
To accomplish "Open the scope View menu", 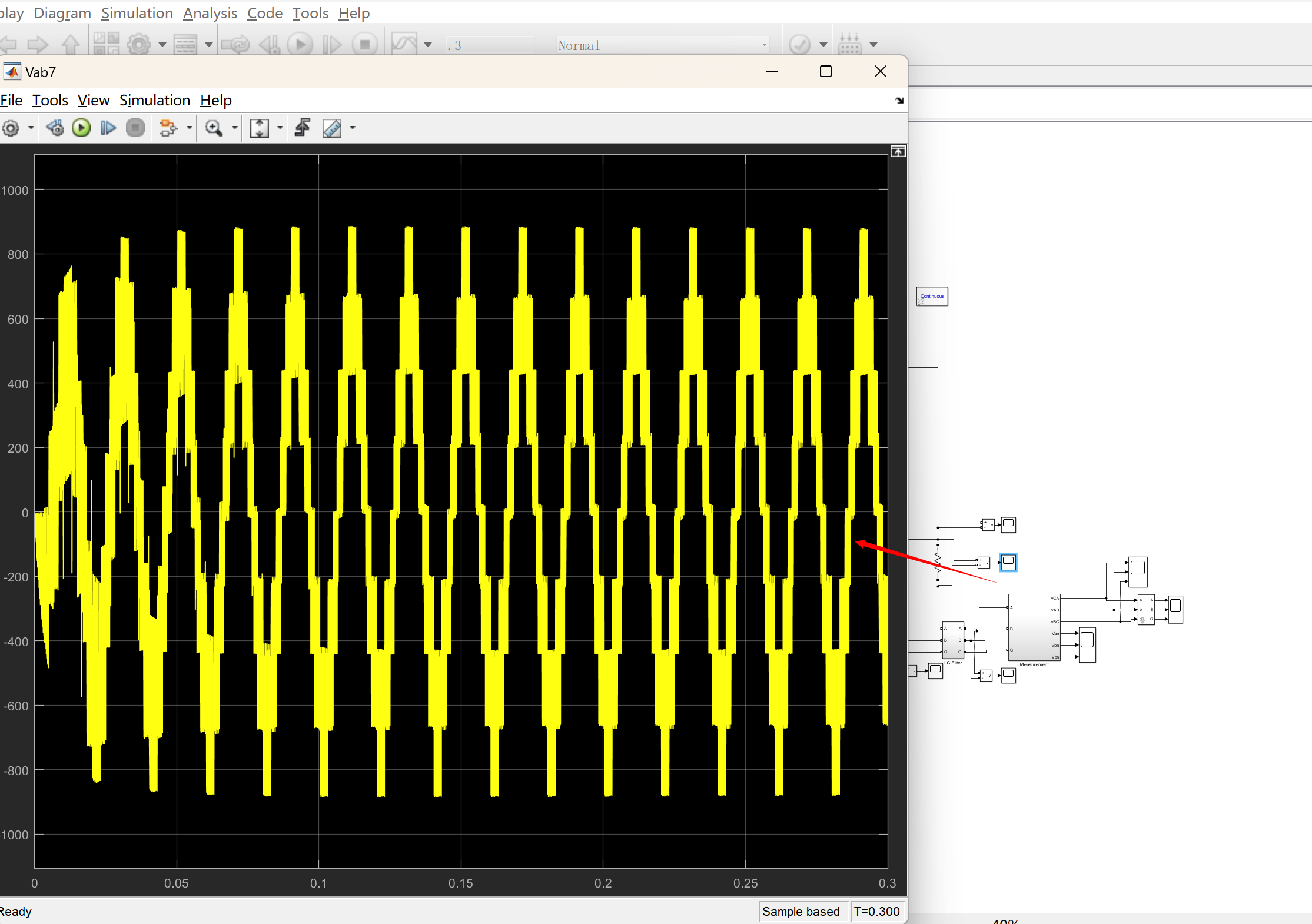I will click(x=94, y=101).
